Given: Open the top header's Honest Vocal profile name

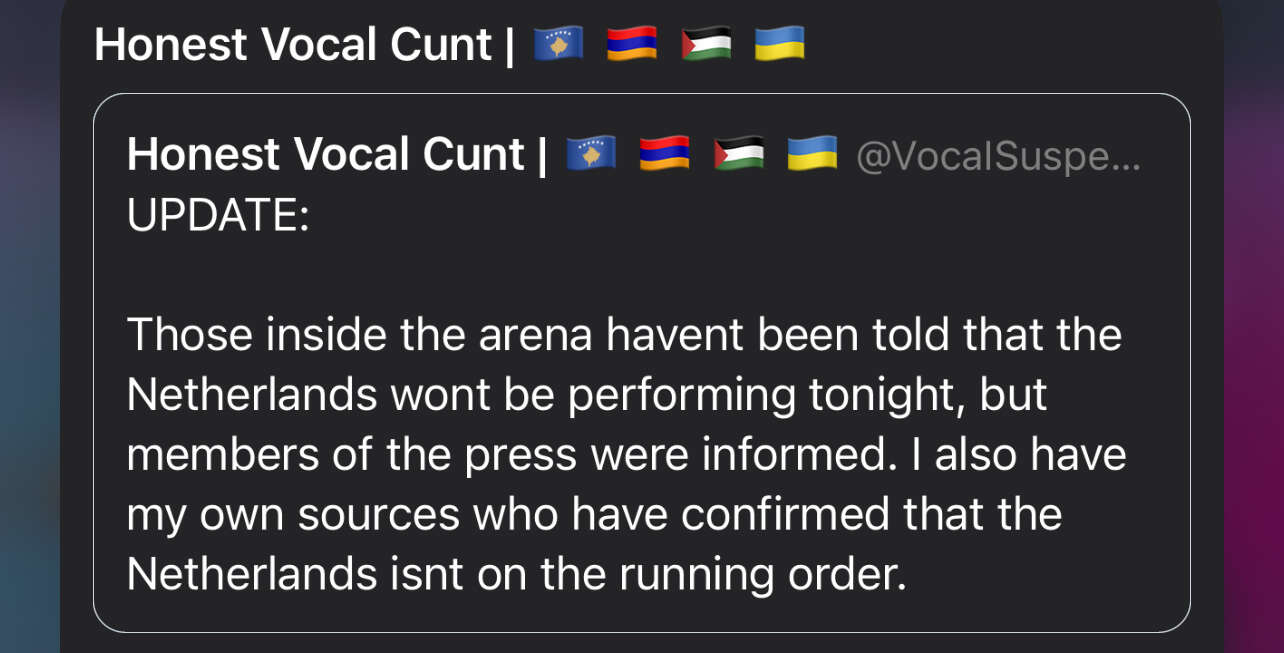Looking at the screenshot, I should click(x=293, y=45).
